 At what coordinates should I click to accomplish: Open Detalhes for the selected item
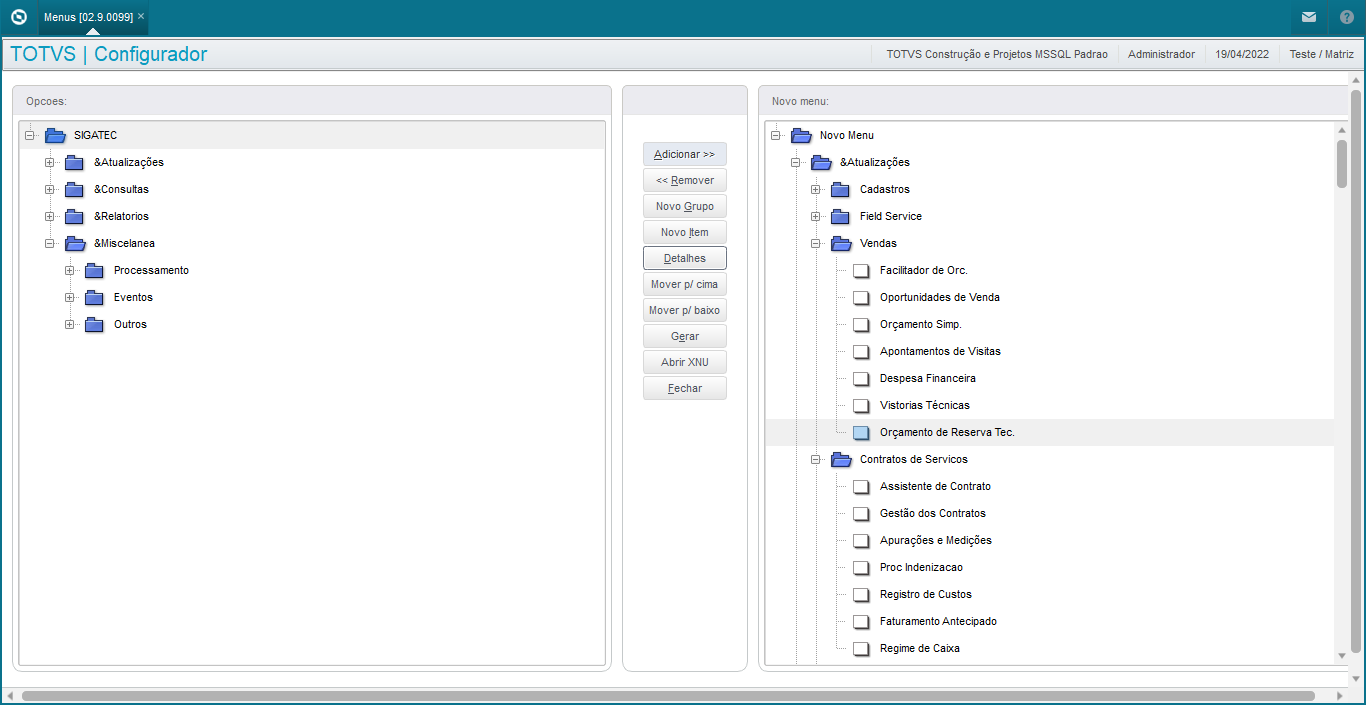tap(685, 258)
